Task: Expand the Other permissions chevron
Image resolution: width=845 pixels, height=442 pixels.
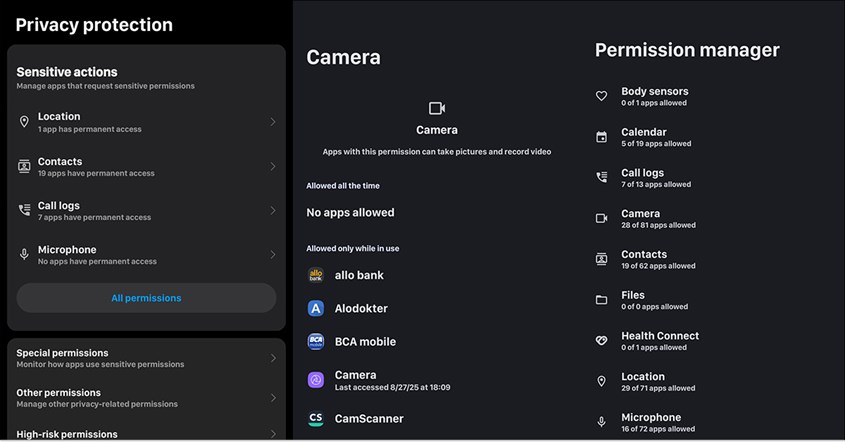Action: pos(273,398)
